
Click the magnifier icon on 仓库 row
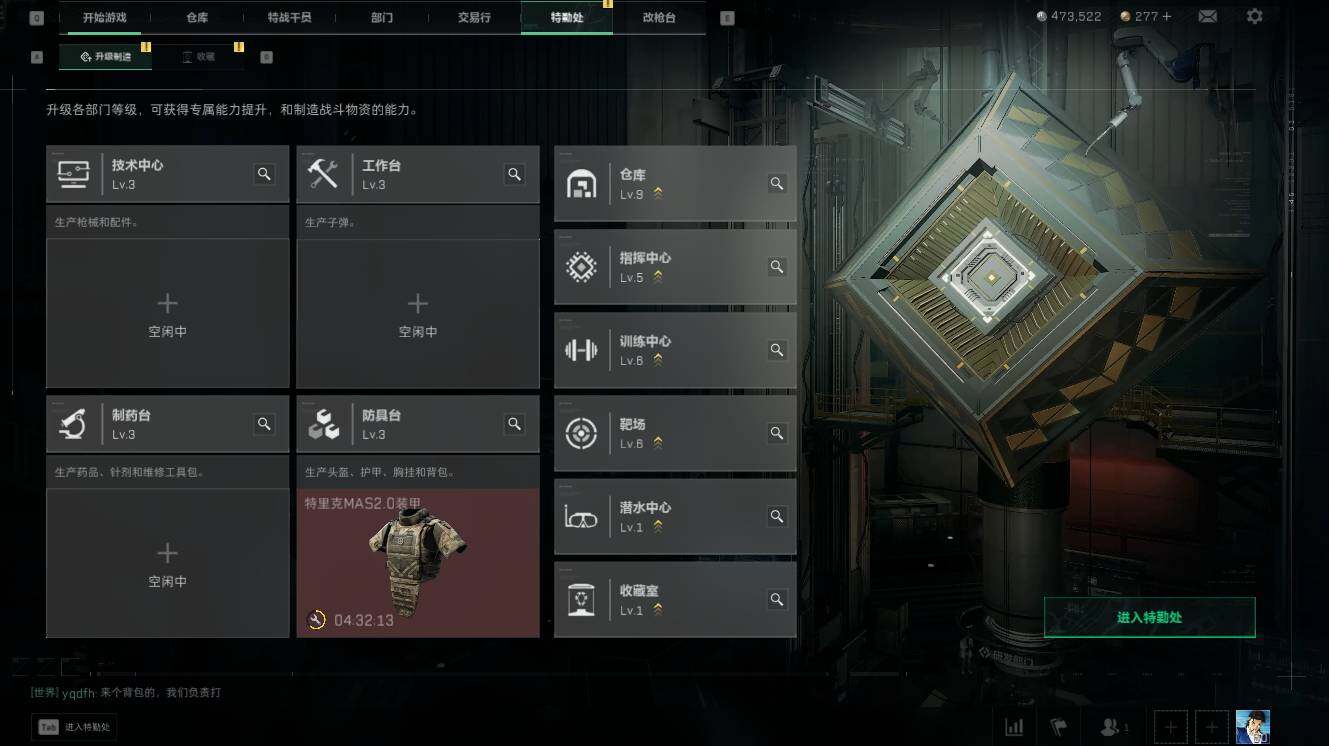tap(776, 183)
